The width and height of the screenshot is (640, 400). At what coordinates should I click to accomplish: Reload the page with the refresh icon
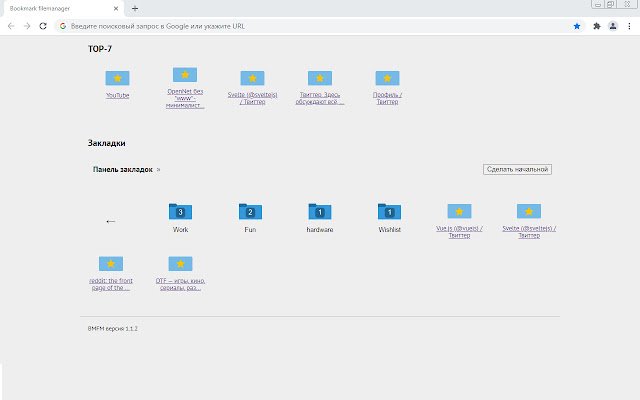click(x=43, y=26)
